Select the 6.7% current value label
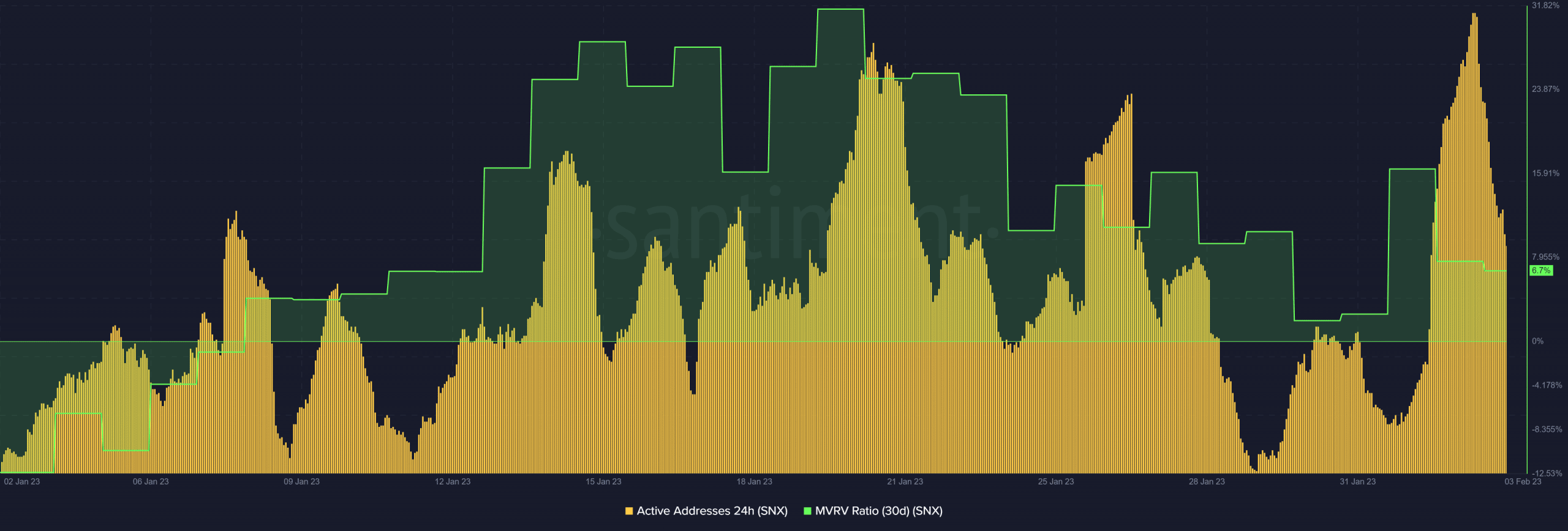 pos(1541,271)
